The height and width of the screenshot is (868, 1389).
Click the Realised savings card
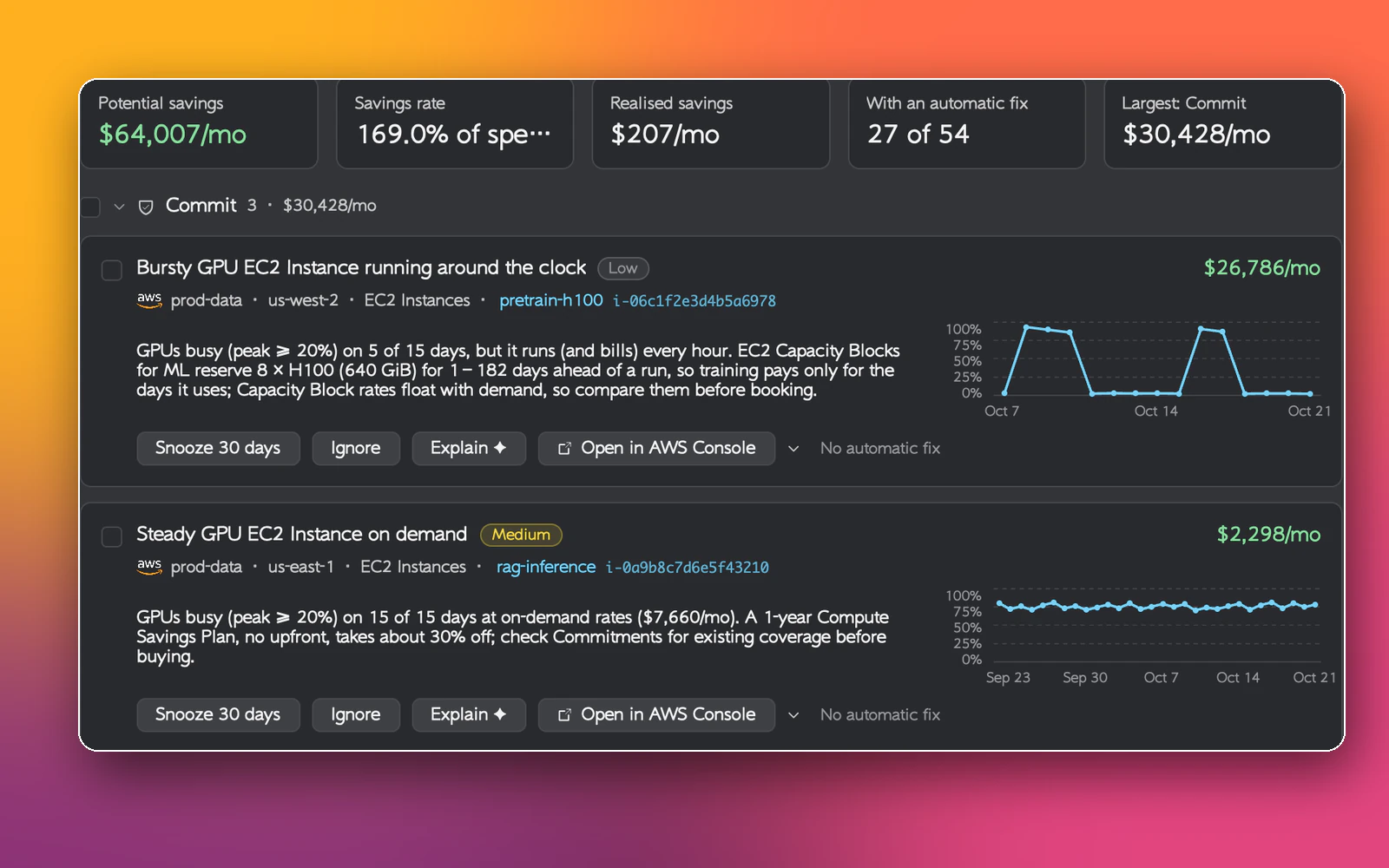(x=711, y=124)
